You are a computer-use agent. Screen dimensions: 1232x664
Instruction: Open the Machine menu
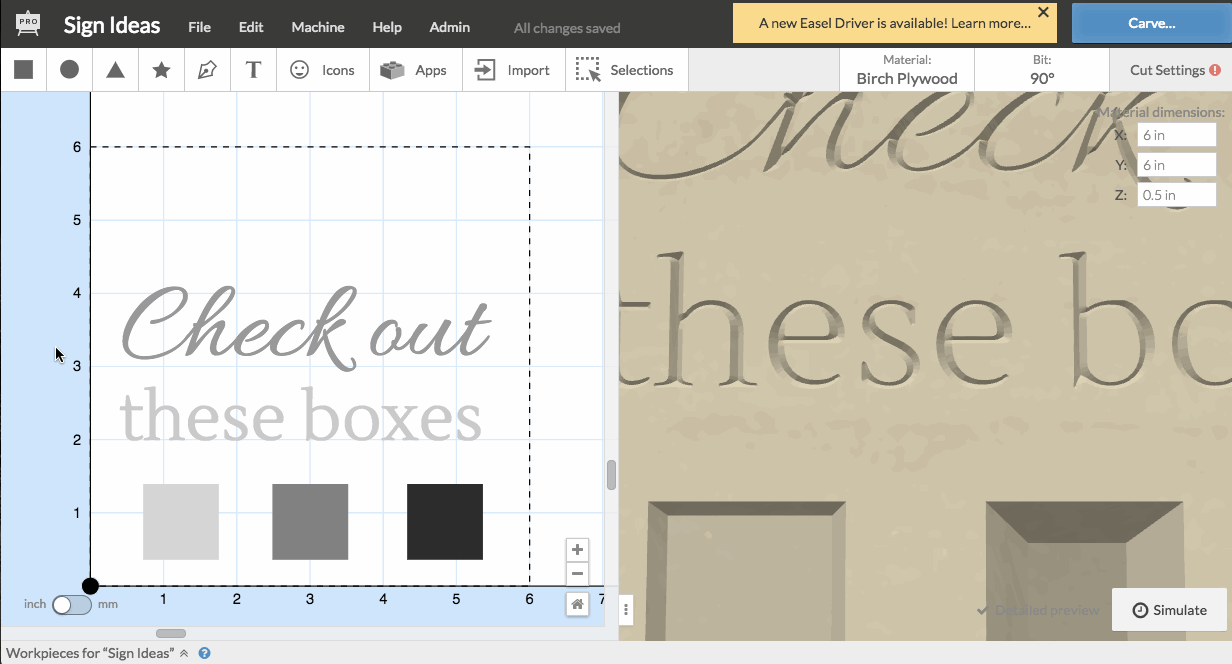click(318, 27)
